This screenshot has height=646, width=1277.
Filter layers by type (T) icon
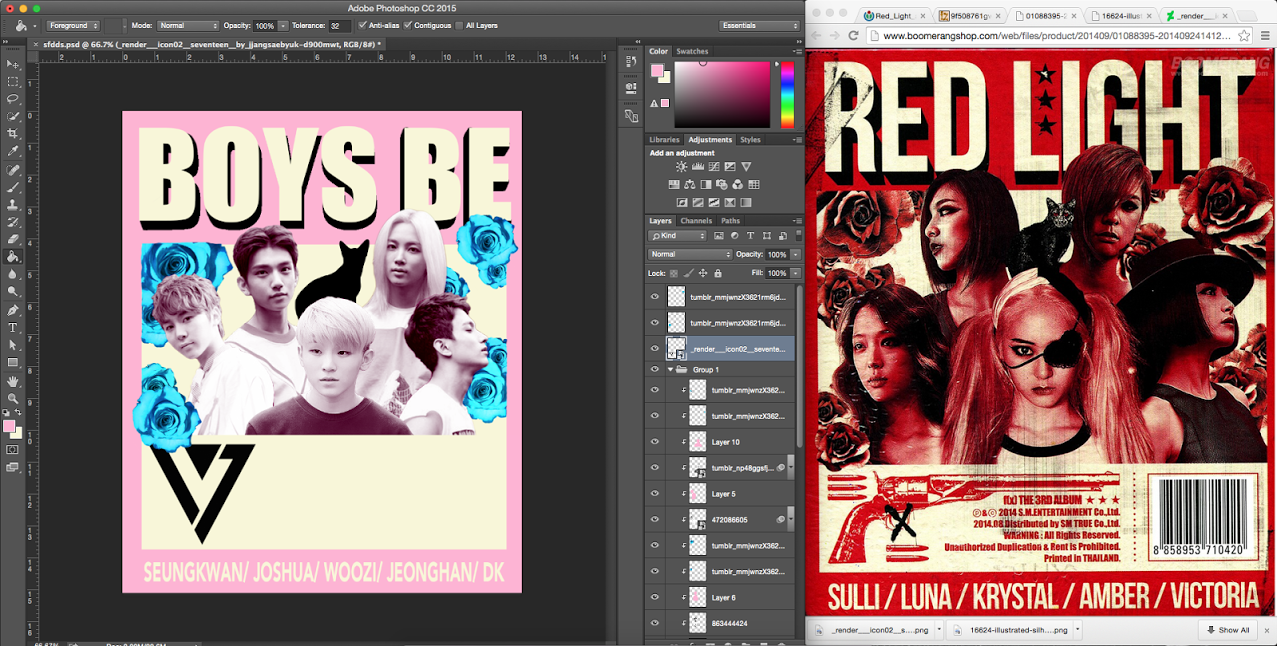pyautogui.click(x=750, y=236)
